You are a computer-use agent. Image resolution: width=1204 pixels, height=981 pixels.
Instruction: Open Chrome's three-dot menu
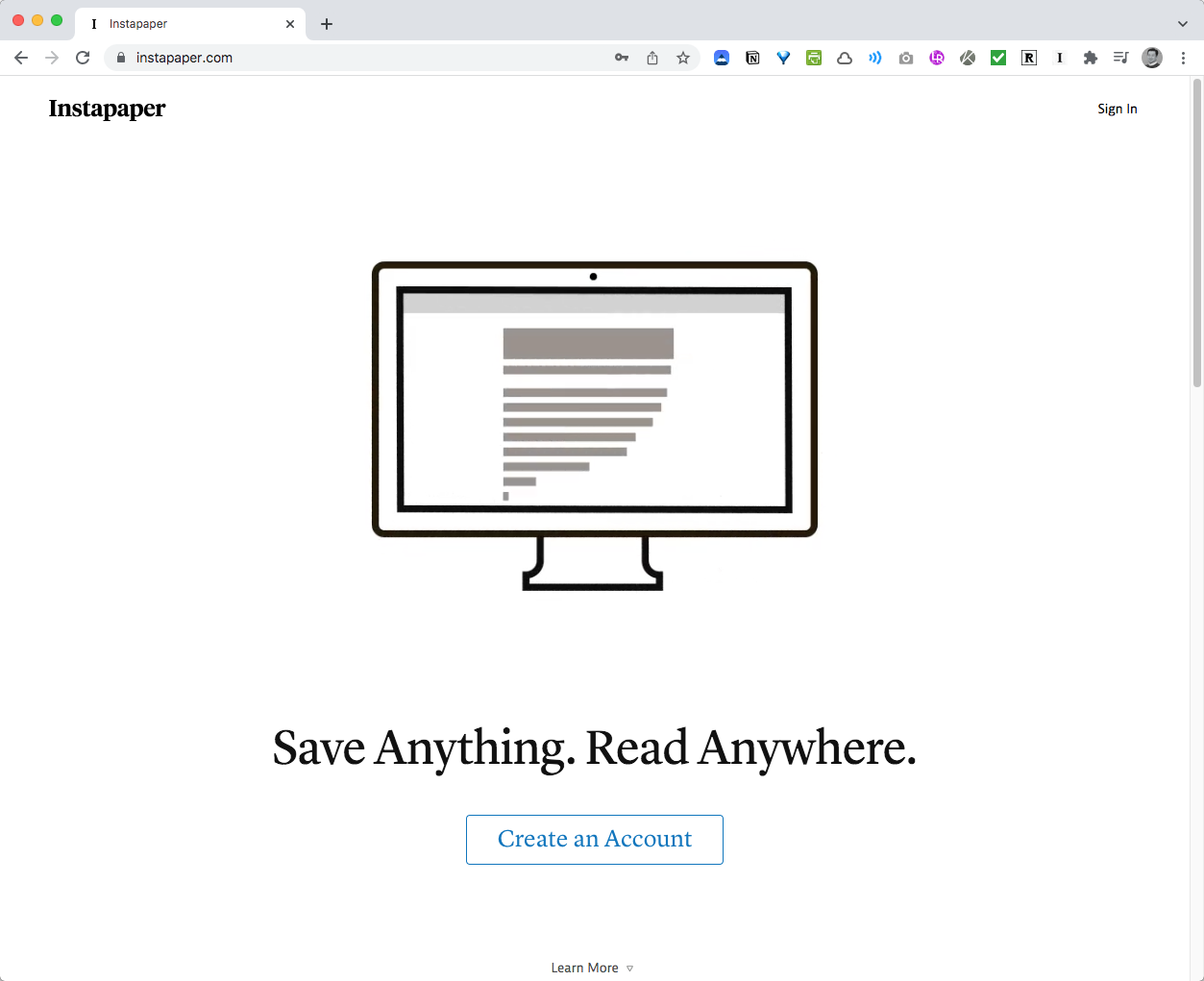[1183, 58]
